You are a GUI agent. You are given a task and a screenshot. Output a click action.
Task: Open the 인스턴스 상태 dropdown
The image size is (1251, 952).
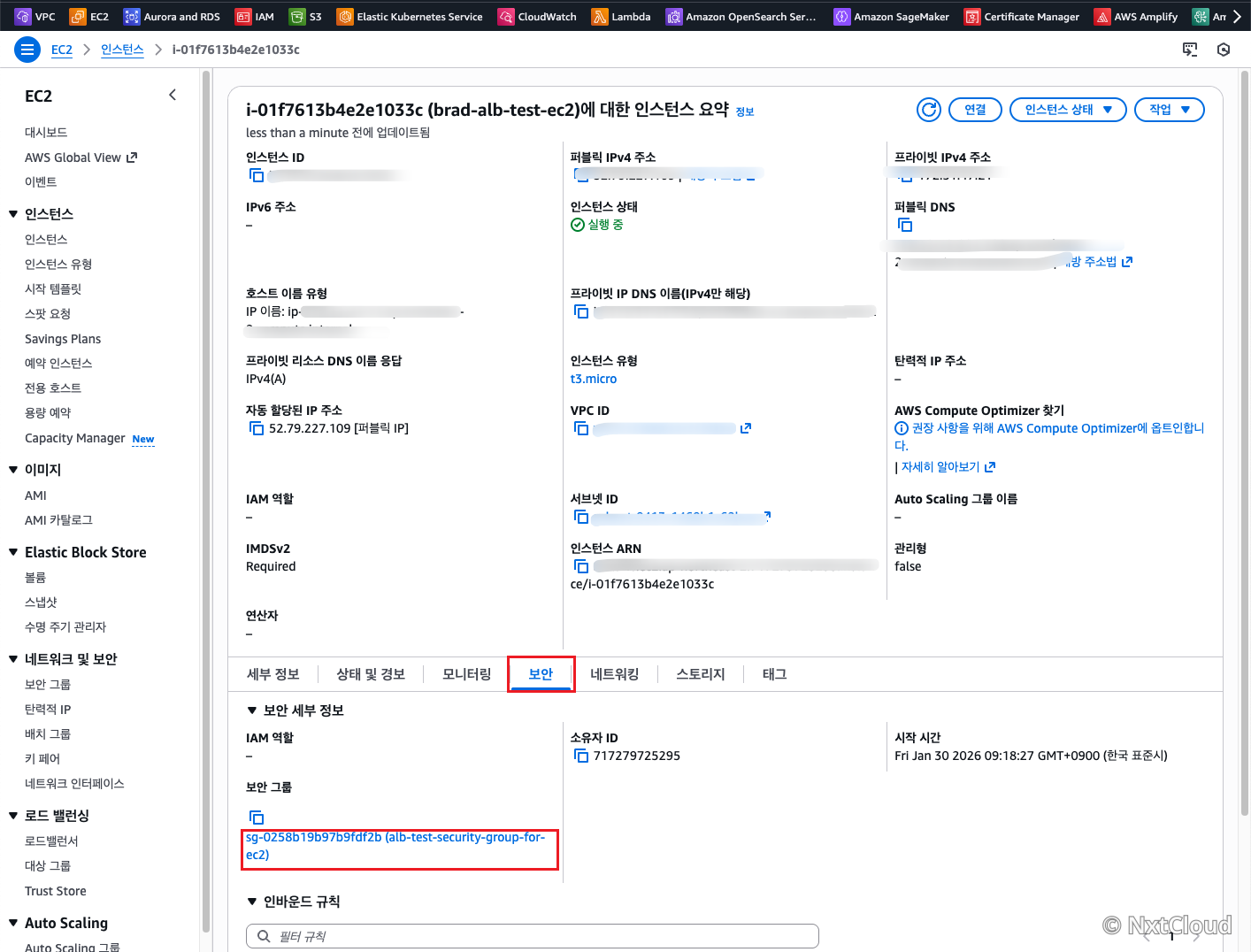point(1068,110)
